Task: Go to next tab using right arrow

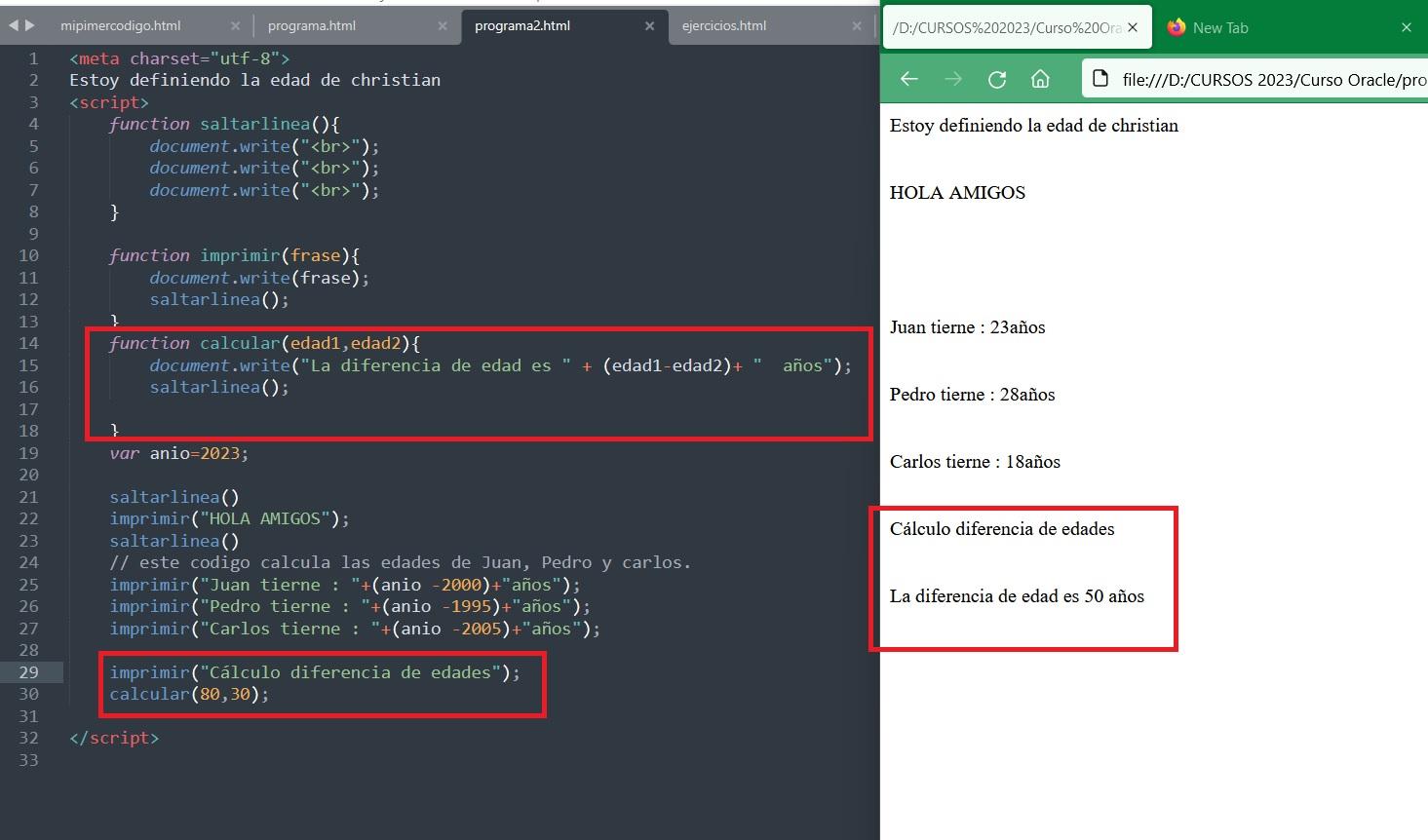Action: (x=30, y=25)
